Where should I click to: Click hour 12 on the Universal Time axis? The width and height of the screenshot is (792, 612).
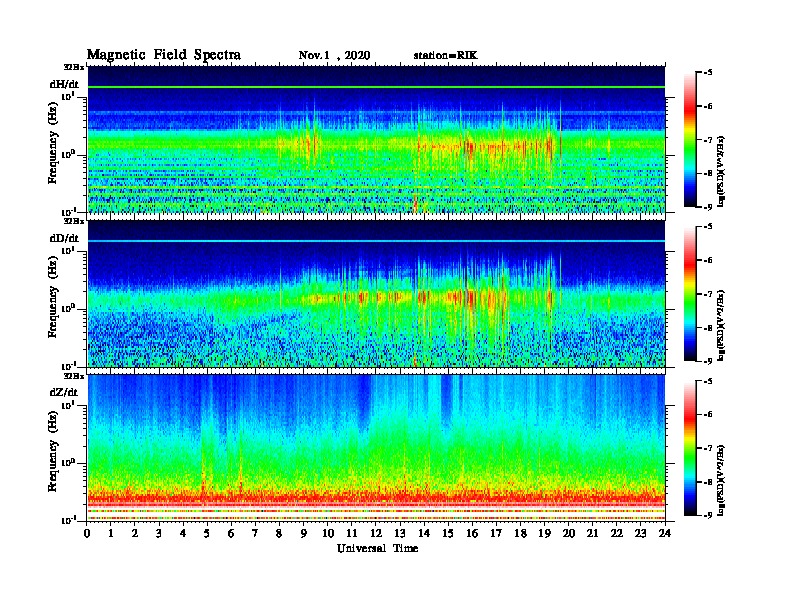click(376, 534)
